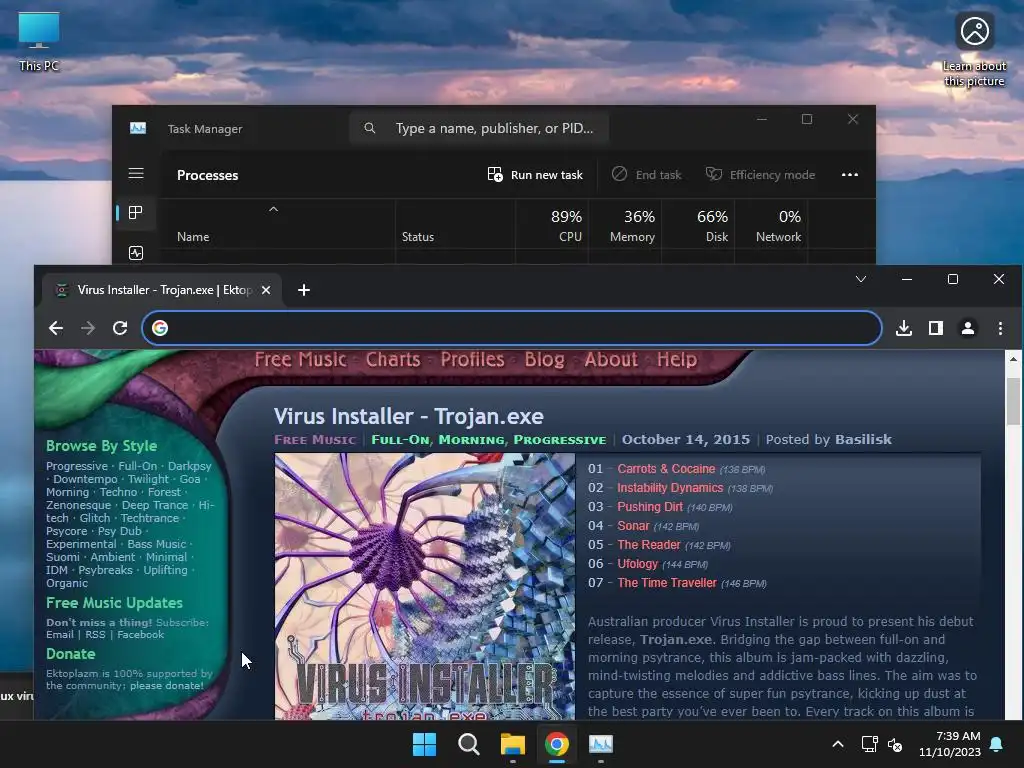Click the Chrome address bar
The height and width of the screenshot is (768, 1024).
511,328
